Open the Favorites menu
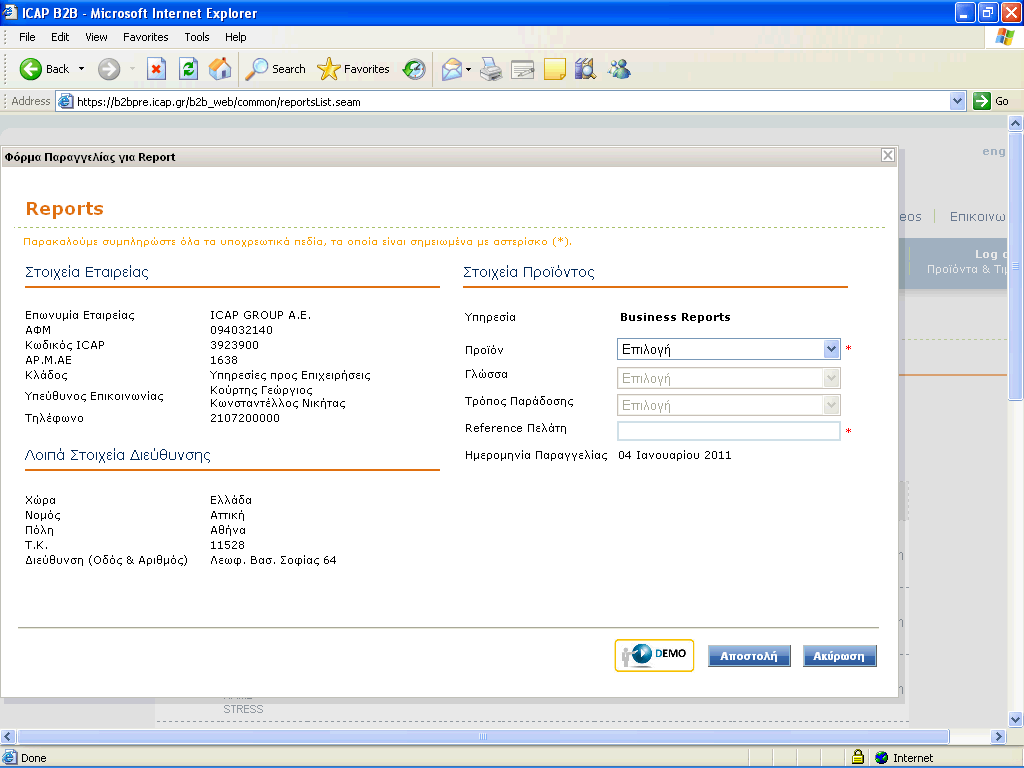 [x=146, y=37]
